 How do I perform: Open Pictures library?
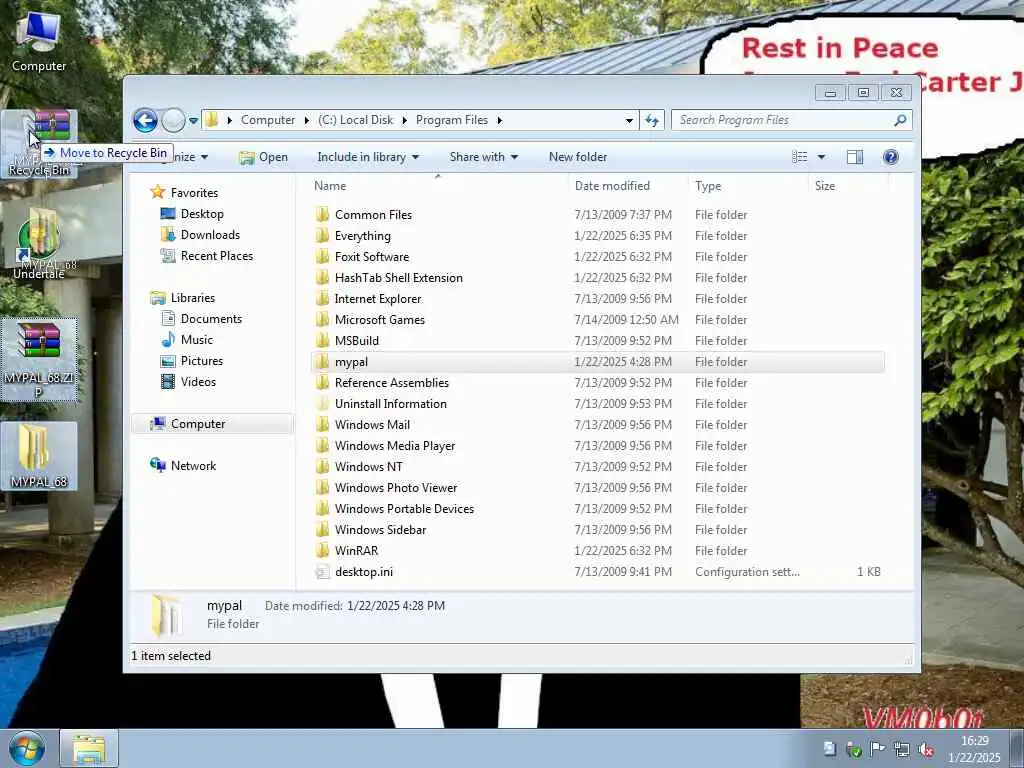[202, 360]
